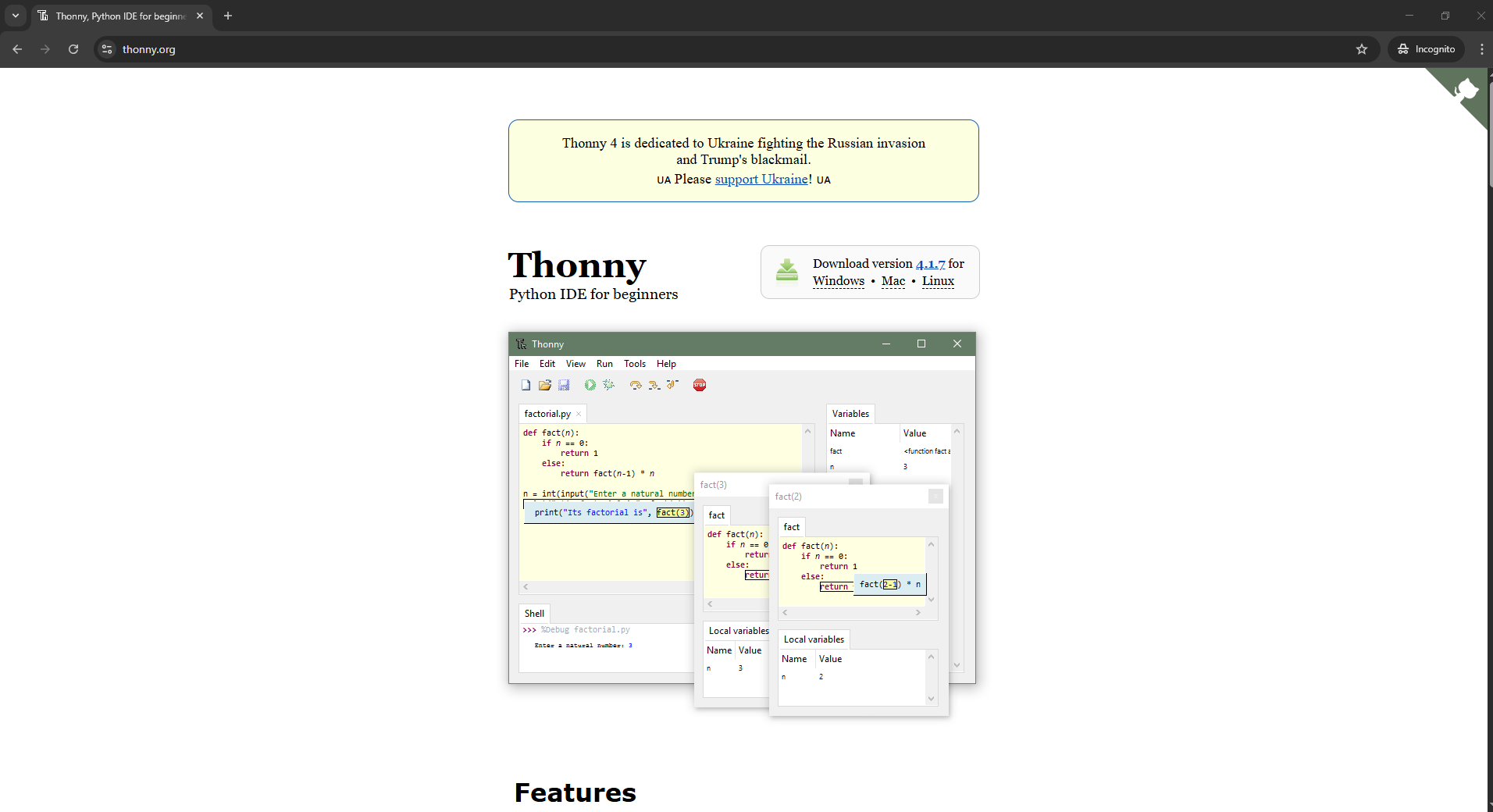Select the Variables panel tab
1493x812 pixels.
pos(850,414)
